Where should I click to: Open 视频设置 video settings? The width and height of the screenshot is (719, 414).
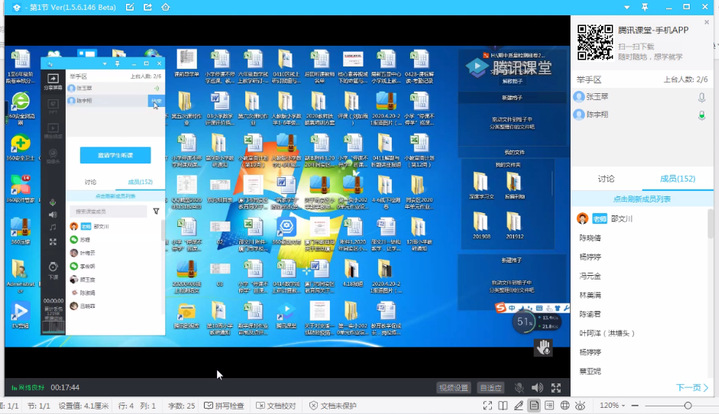coord(454,388)
